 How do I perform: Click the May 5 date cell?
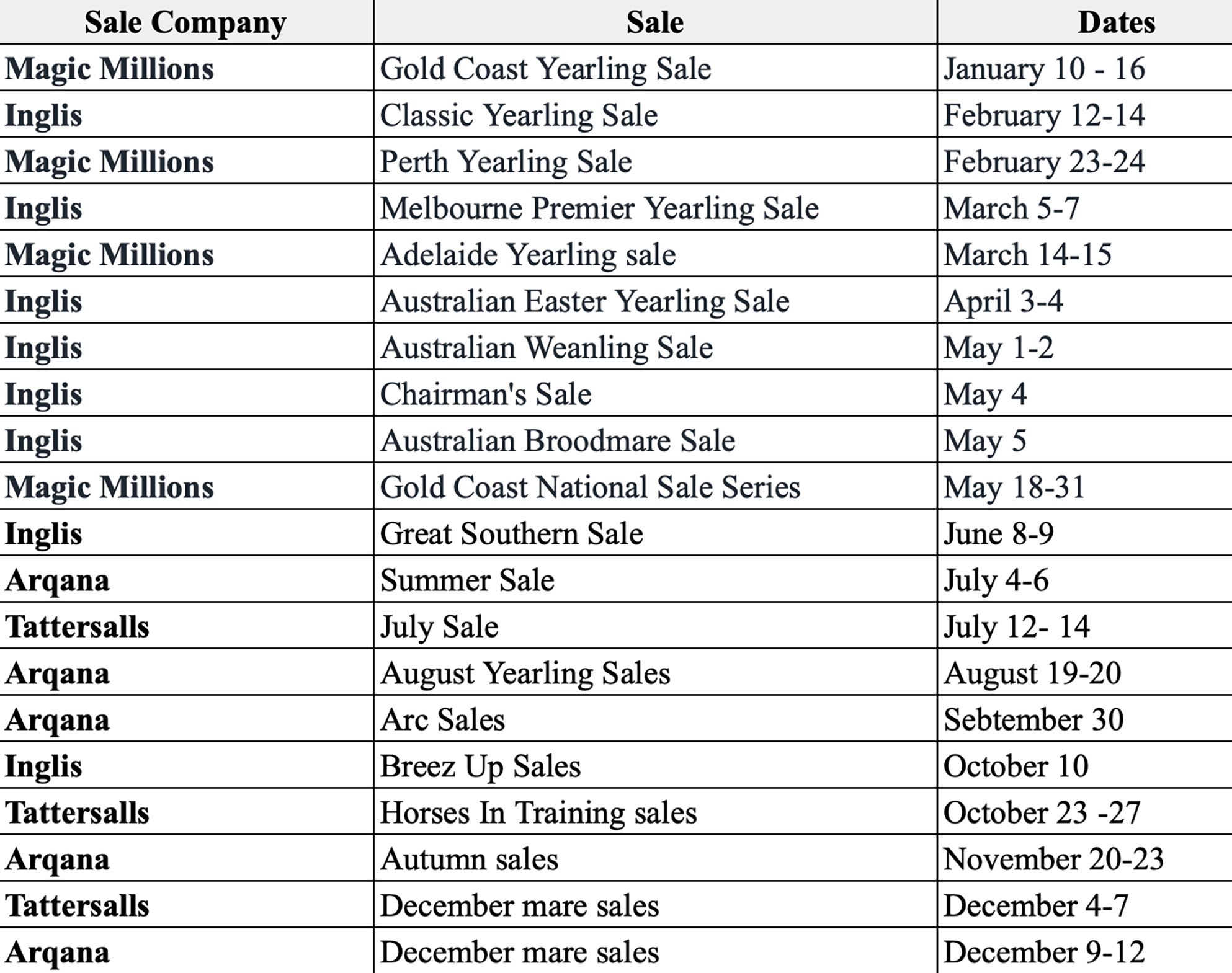click(x=1085, y=440)
